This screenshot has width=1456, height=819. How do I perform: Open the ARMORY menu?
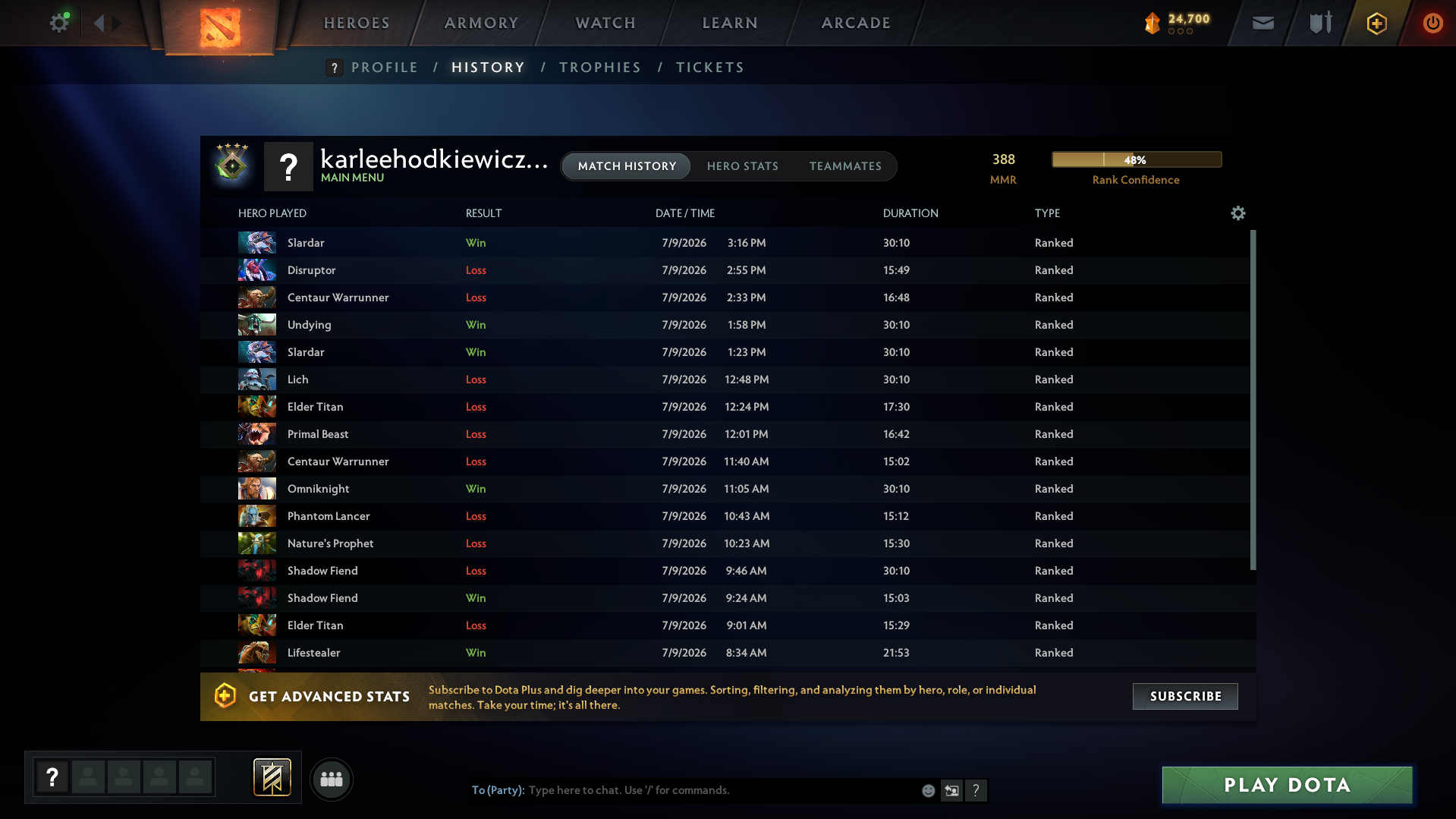tap(481, 23)
